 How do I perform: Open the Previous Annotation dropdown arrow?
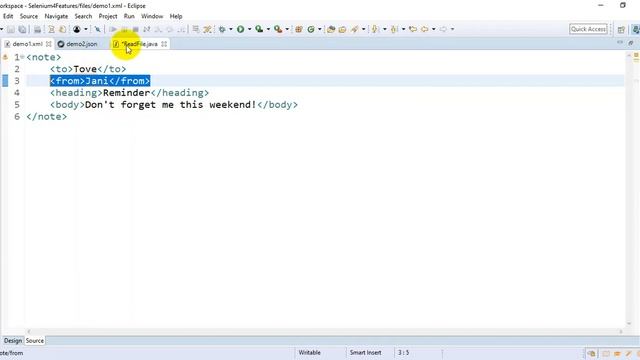pyautogui.click(x=403, y=29)
